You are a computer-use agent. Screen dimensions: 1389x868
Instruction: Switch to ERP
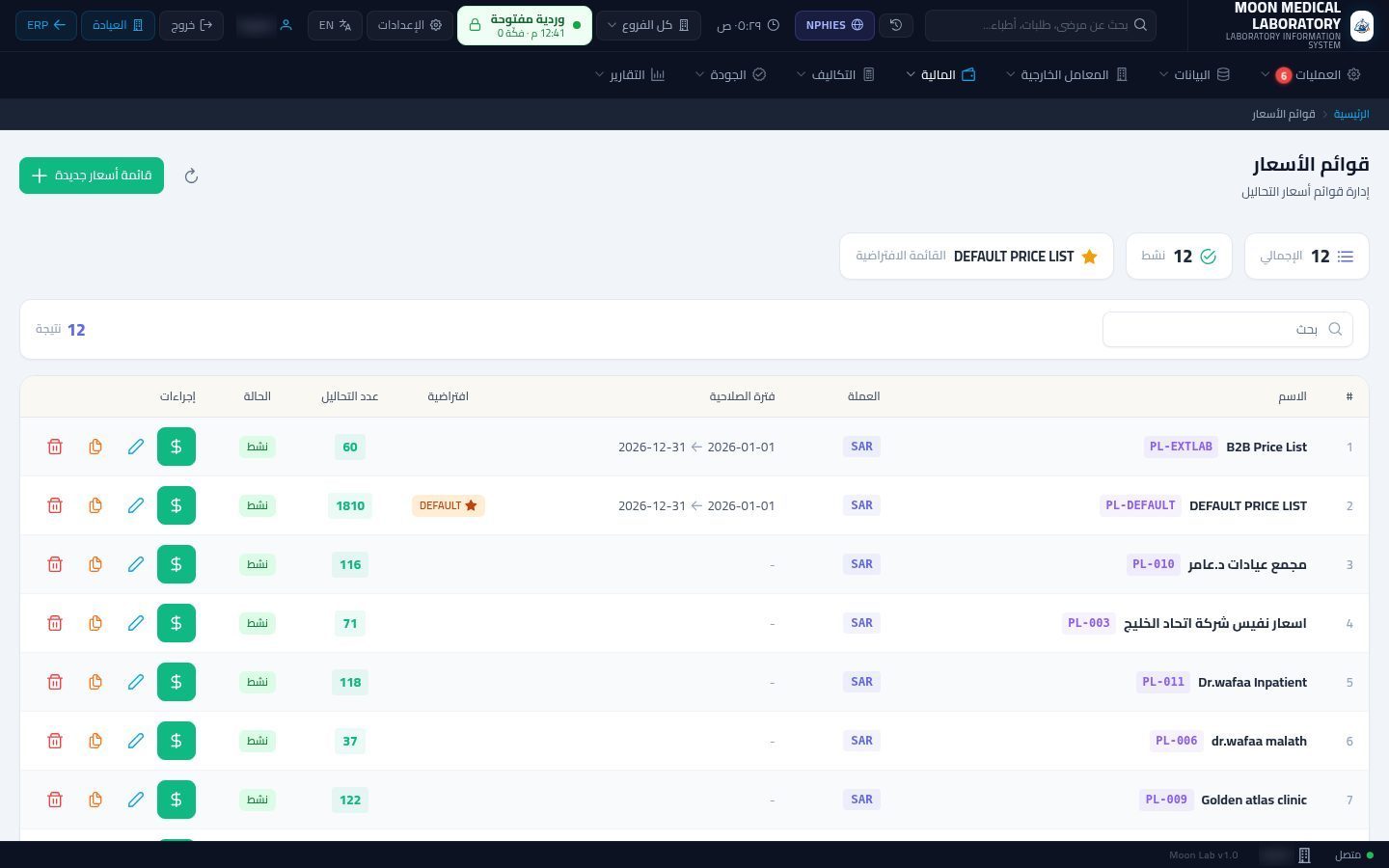[x=46, y=25]
